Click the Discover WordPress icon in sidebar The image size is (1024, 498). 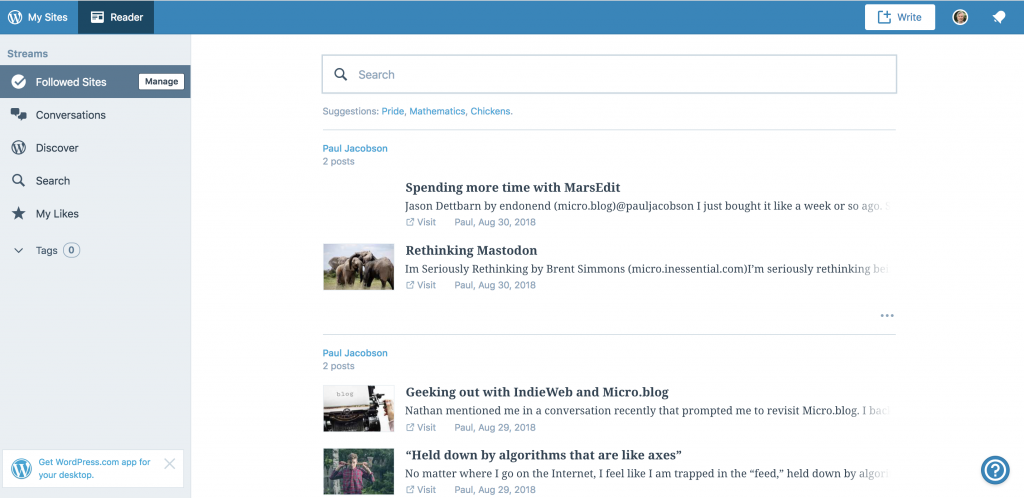[19, 148]
